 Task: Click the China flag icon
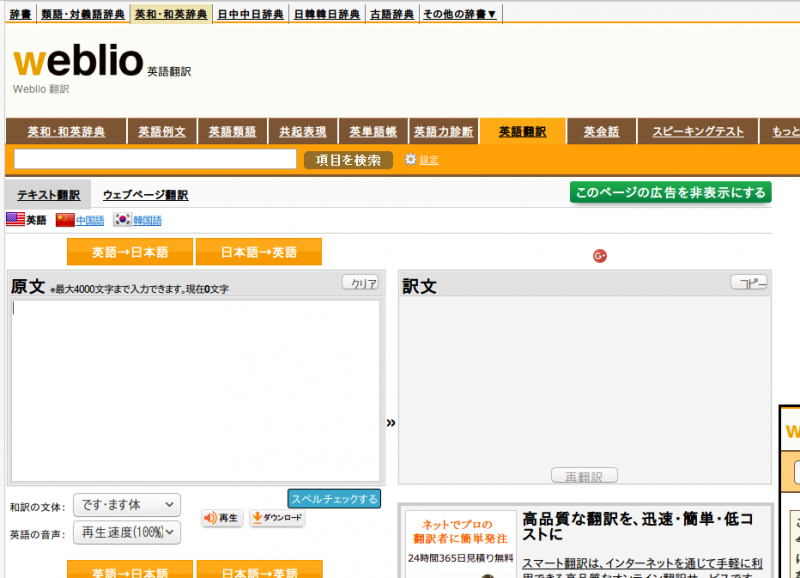point(65,220)
